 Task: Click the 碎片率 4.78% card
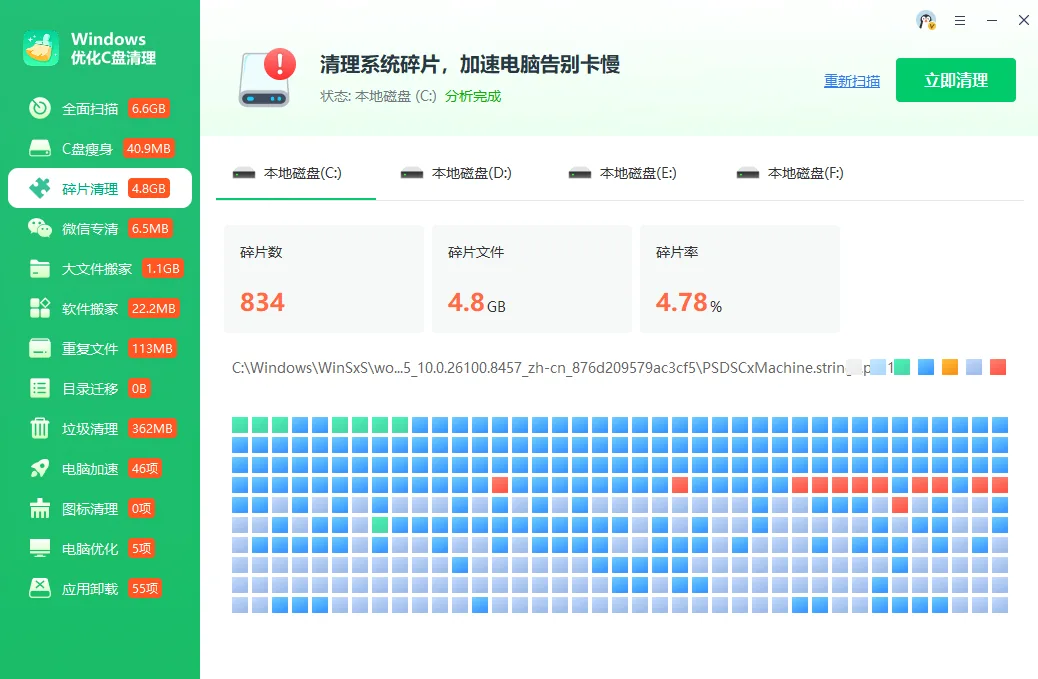(739, 279)
